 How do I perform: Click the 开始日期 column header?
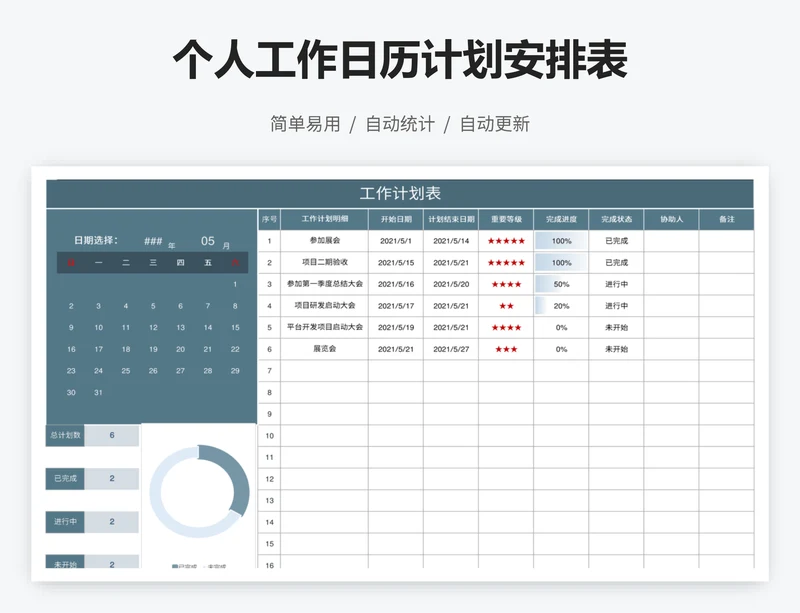coord(396,219)
